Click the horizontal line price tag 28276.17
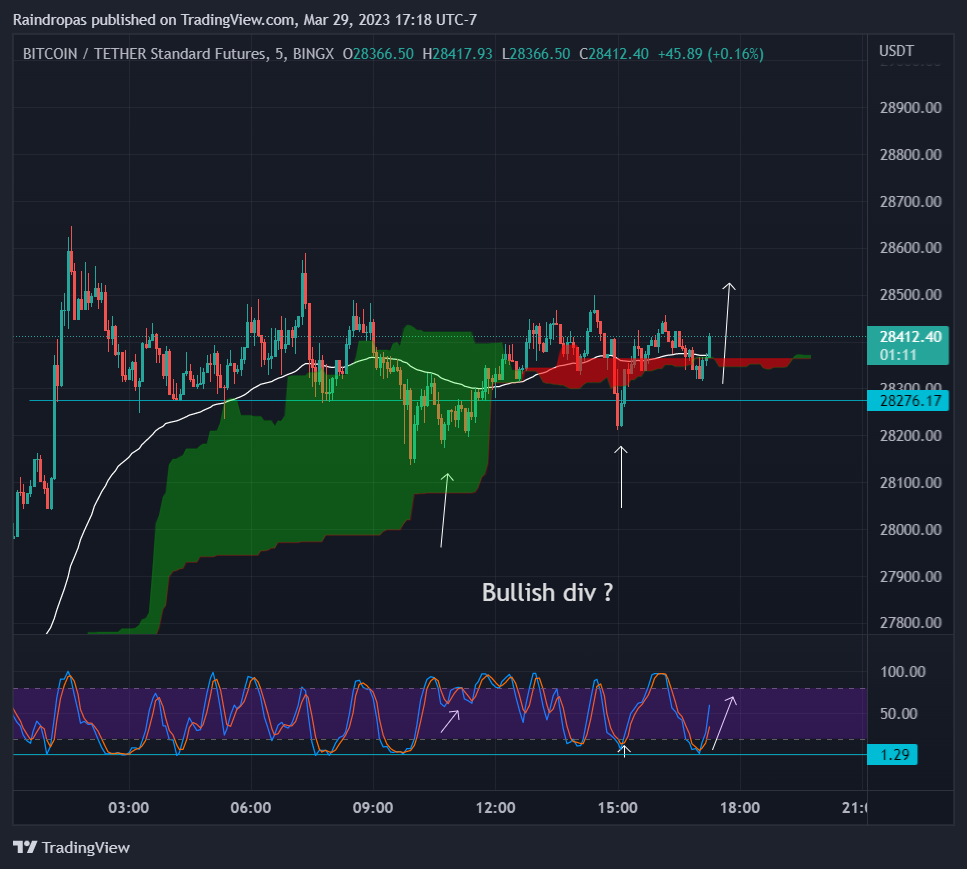Viewport: 967px width, 869px height. click(x=908, y=401)
